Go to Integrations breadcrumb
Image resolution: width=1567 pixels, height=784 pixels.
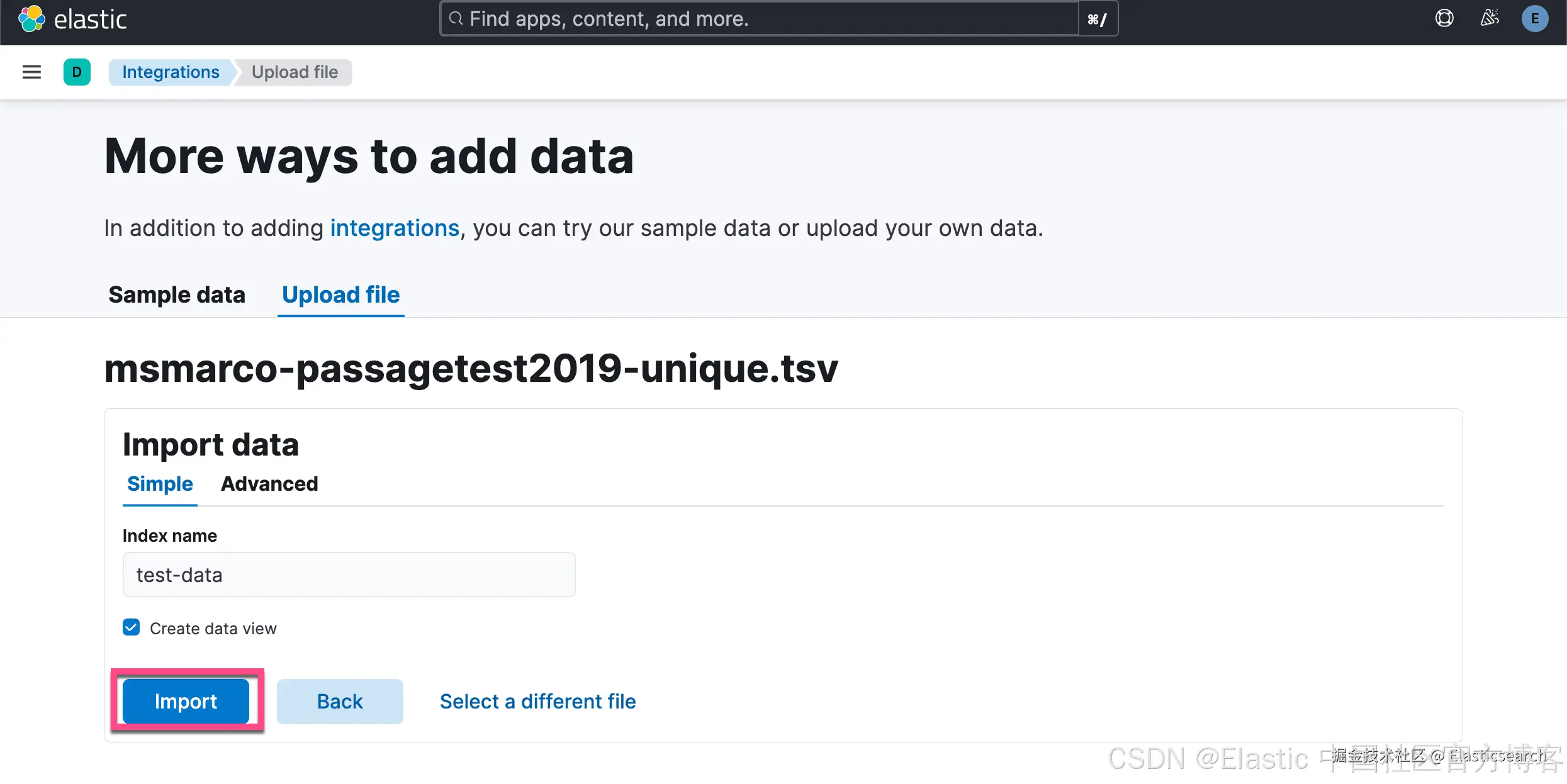[171, 72]
